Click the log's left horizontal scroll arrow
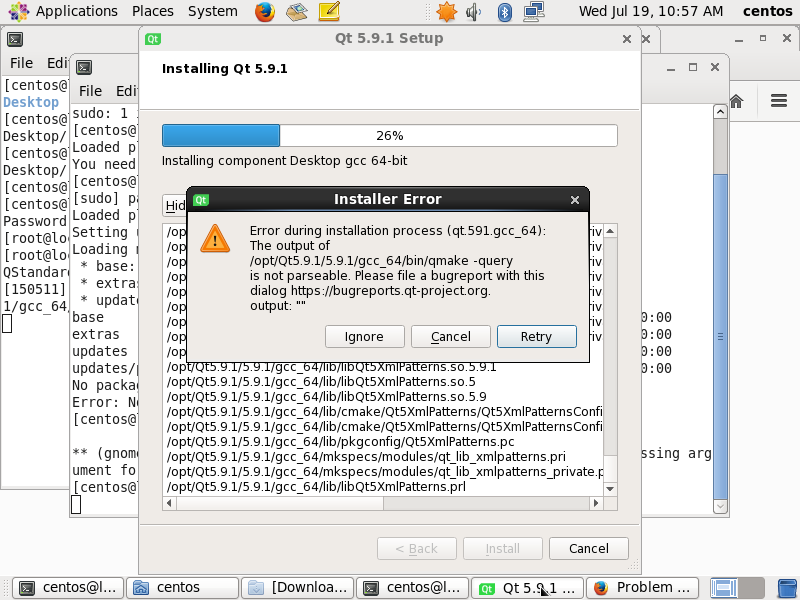 [x=169, y=503]
